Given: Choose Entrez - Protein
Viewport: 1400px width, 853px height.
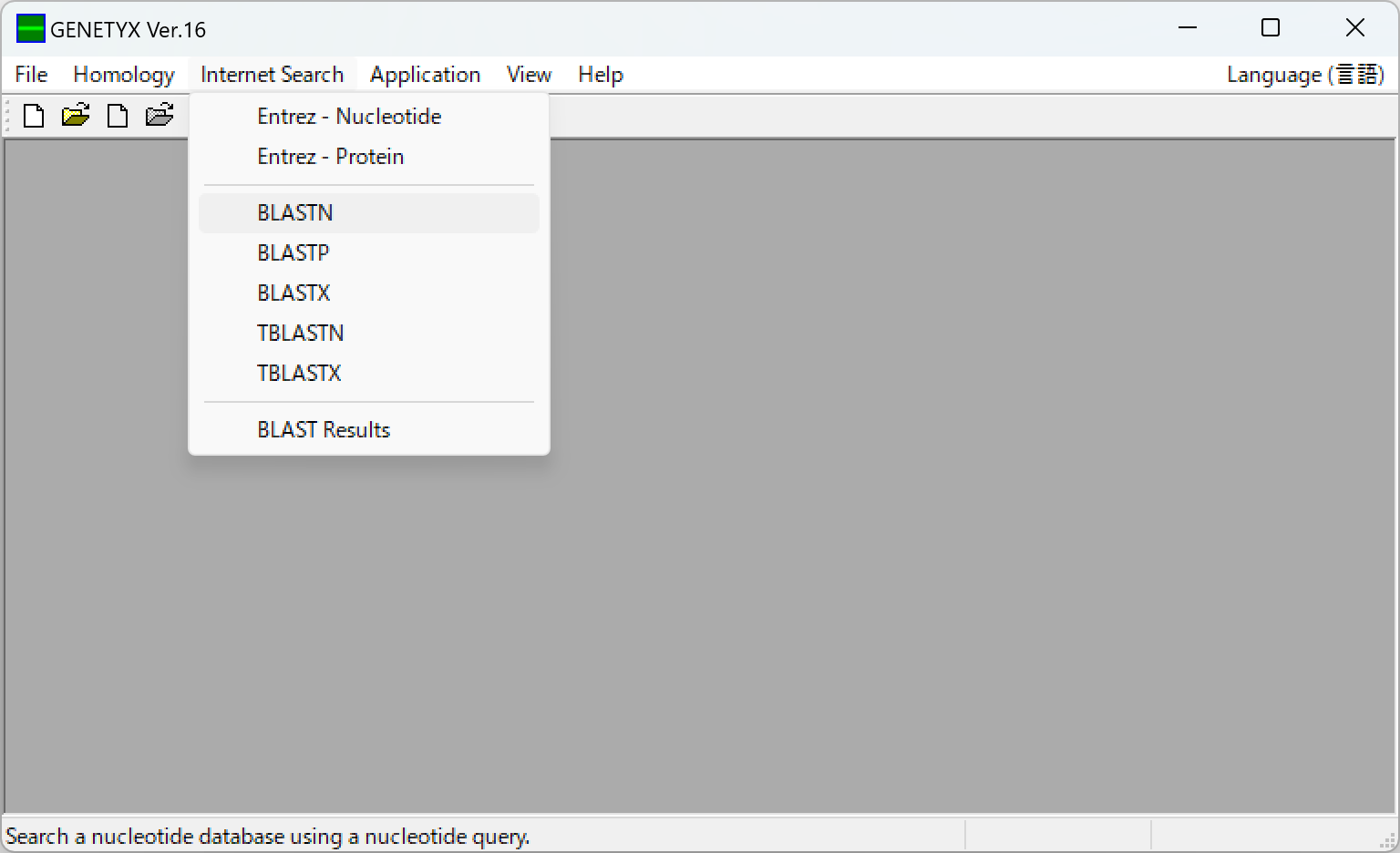Looking at the screenshot, I should (x=369, y=157).
